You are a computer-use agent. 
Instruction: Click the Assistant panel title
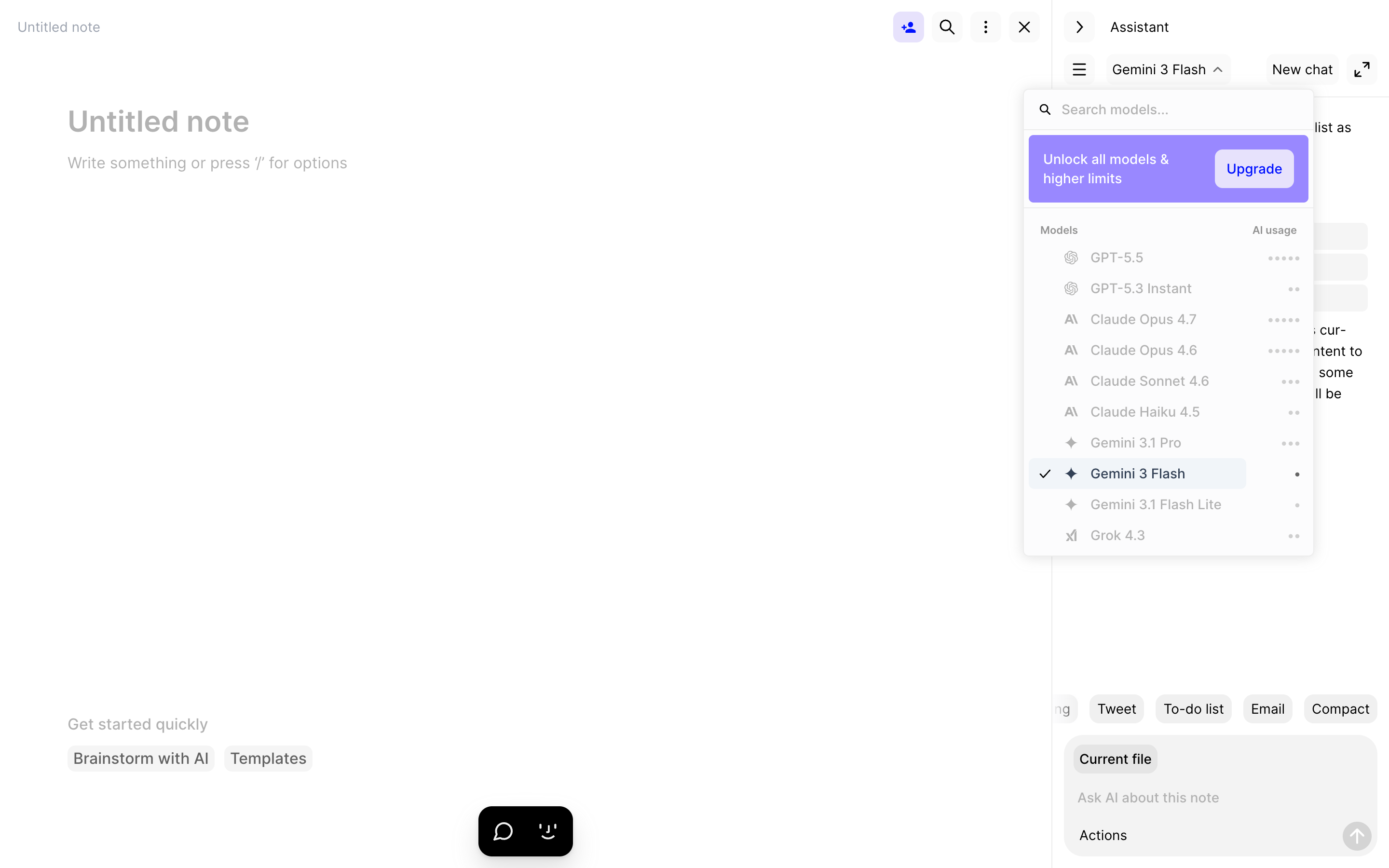pos(1139,27)
